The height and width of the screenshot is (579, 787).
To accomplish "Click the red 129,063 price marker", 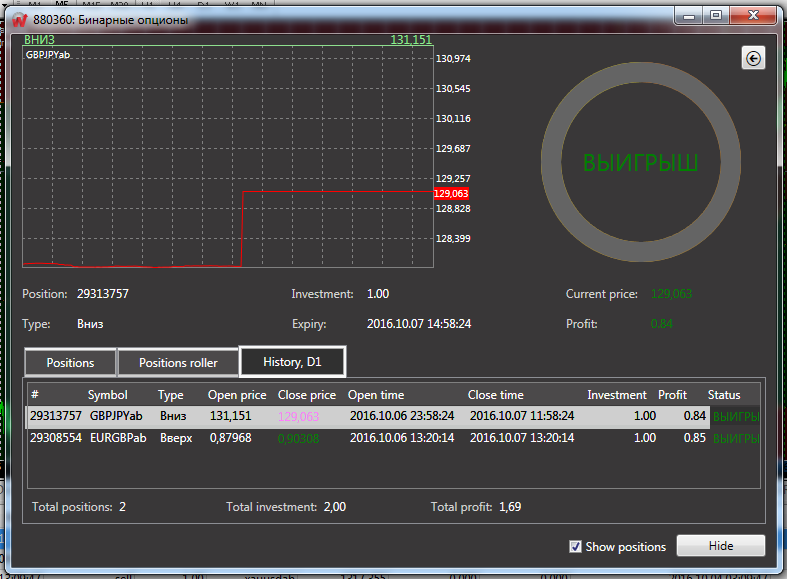I will coord(451,193).
